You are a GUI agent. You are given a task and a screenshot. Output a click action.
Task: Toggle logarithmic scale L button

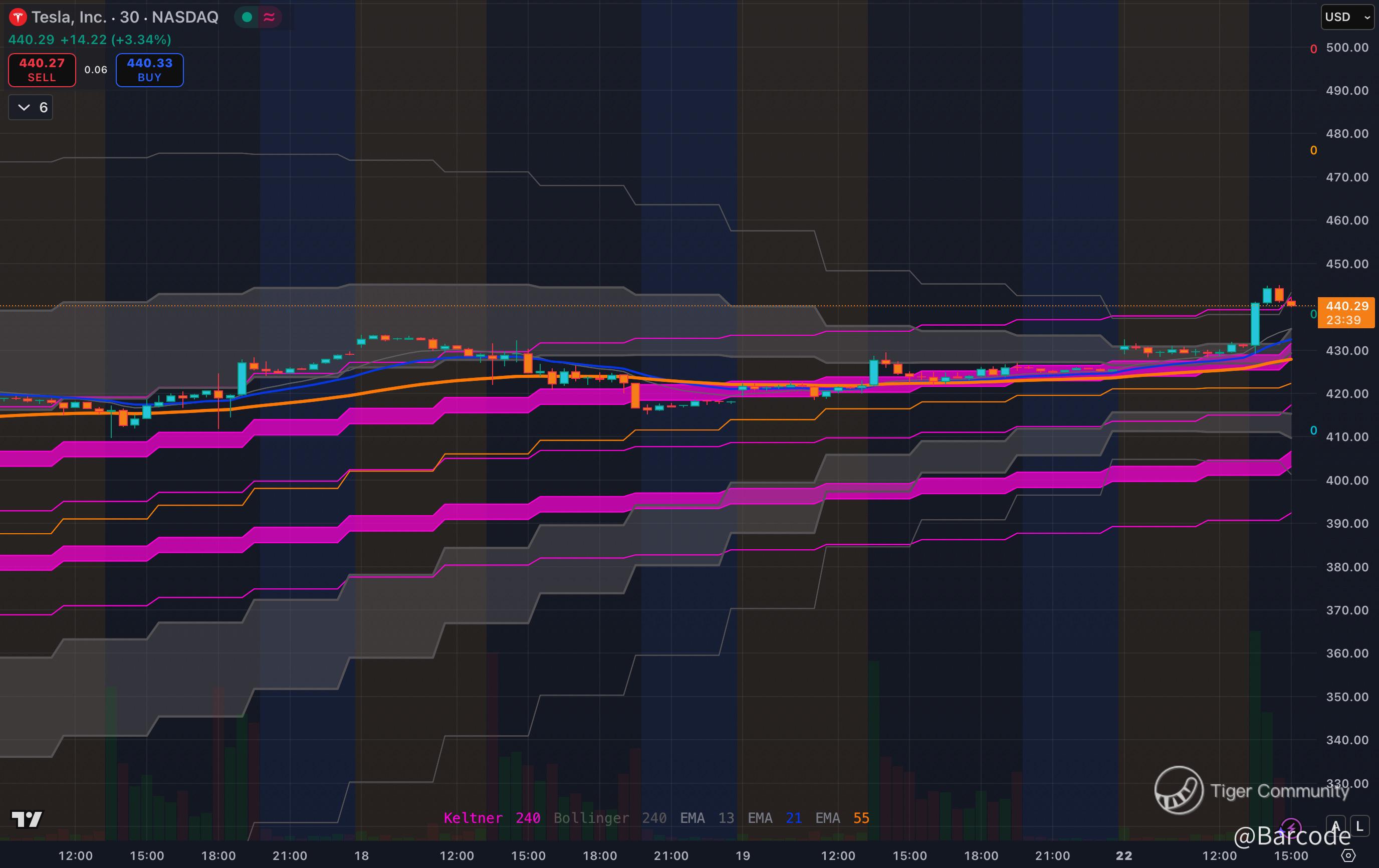pyautogui.click(x=1359, y=826)
